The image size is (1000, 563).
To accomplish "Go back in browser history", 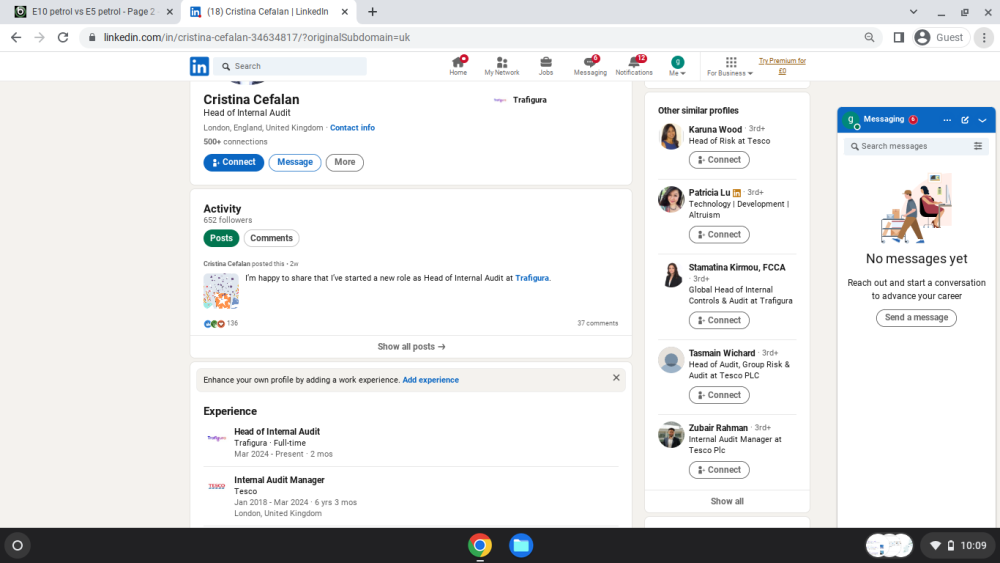I will coord(16,38).
